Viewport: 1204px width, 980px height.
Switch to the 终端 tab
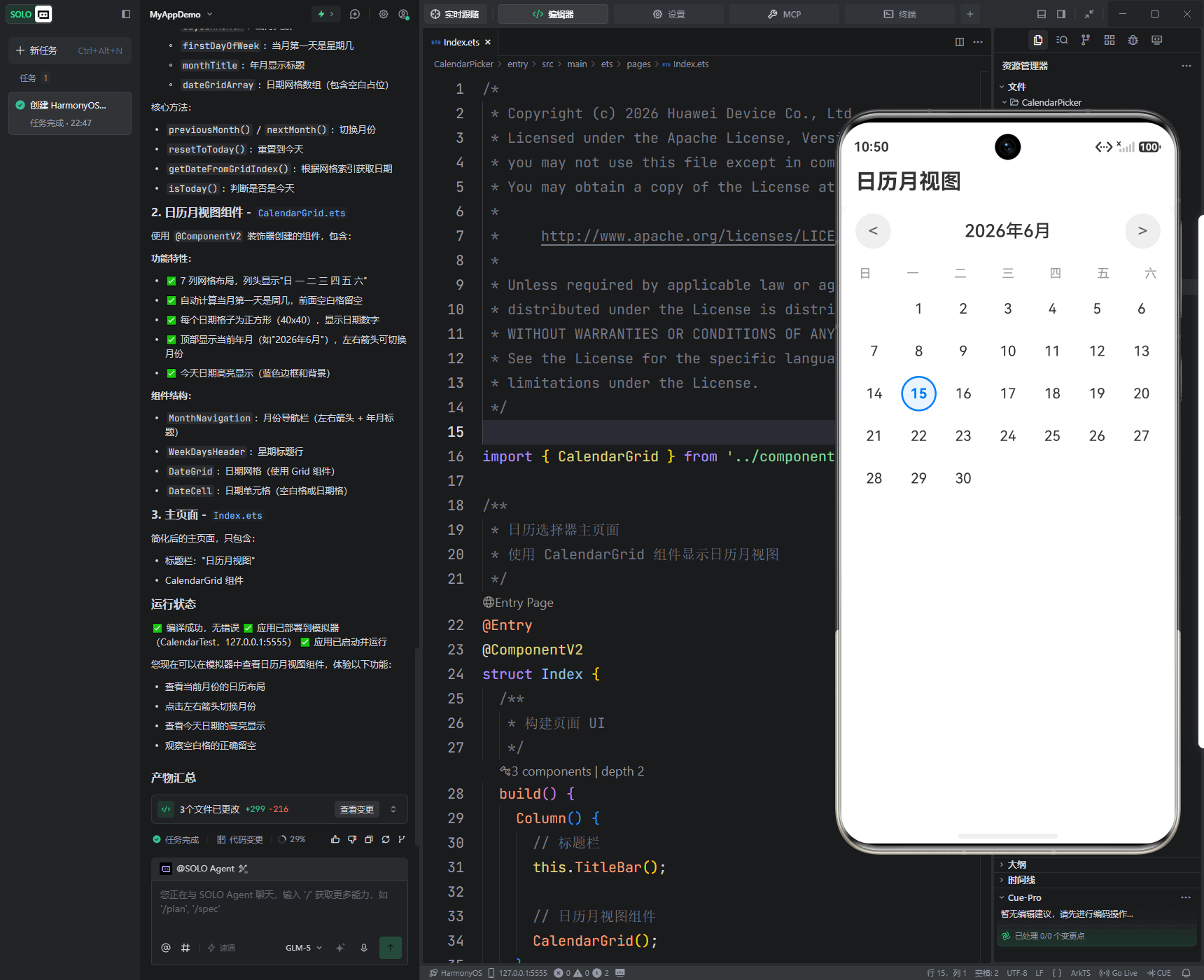(899, 14)
